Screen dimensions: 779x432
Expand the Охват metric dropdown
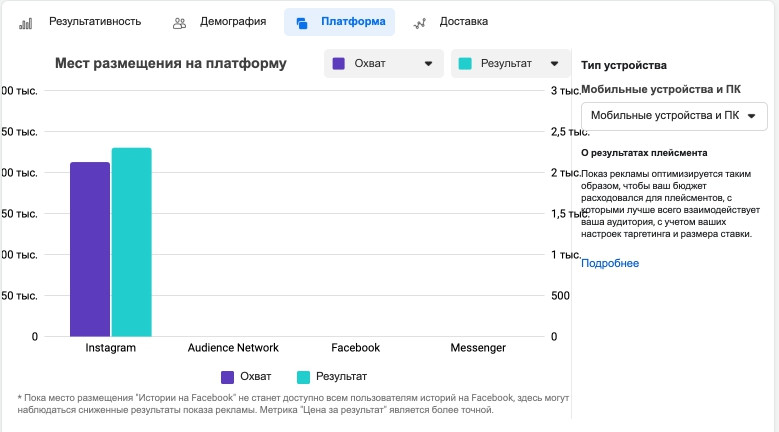point(383,64)
